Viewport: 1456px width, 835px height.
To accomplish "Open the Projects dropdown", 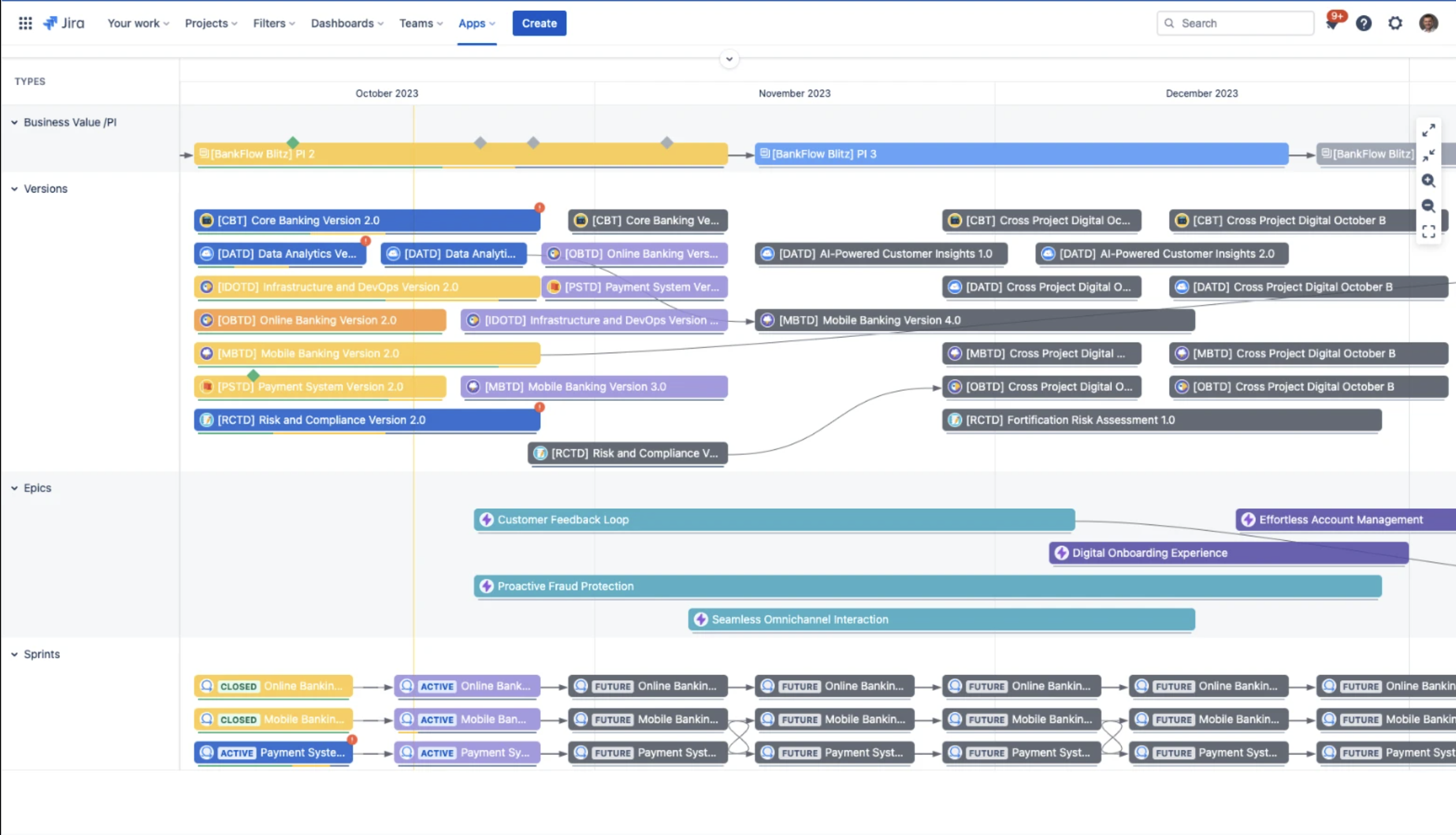I will [211, 23].
